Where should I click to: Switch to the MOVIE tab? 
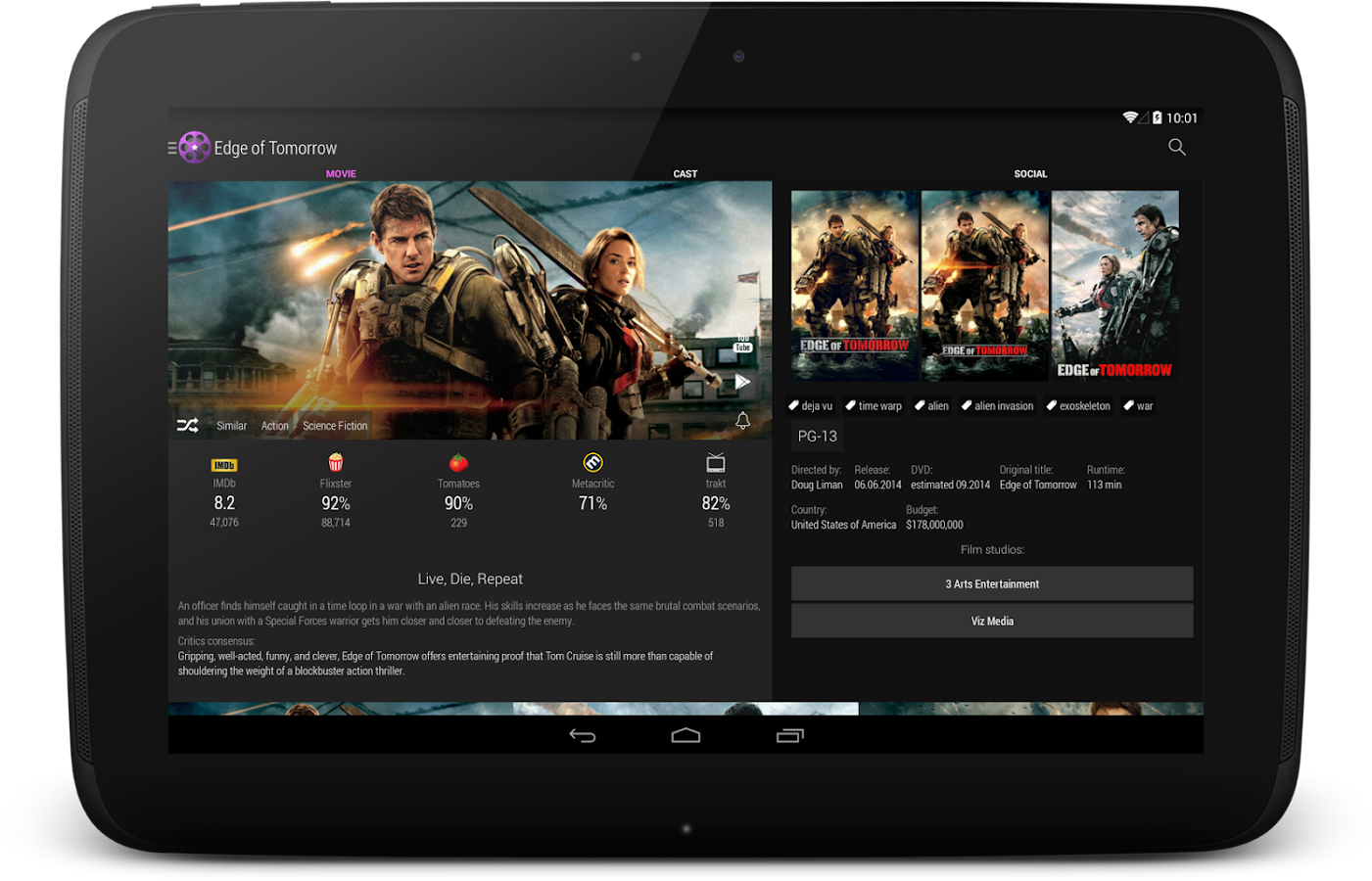point(341,173)
